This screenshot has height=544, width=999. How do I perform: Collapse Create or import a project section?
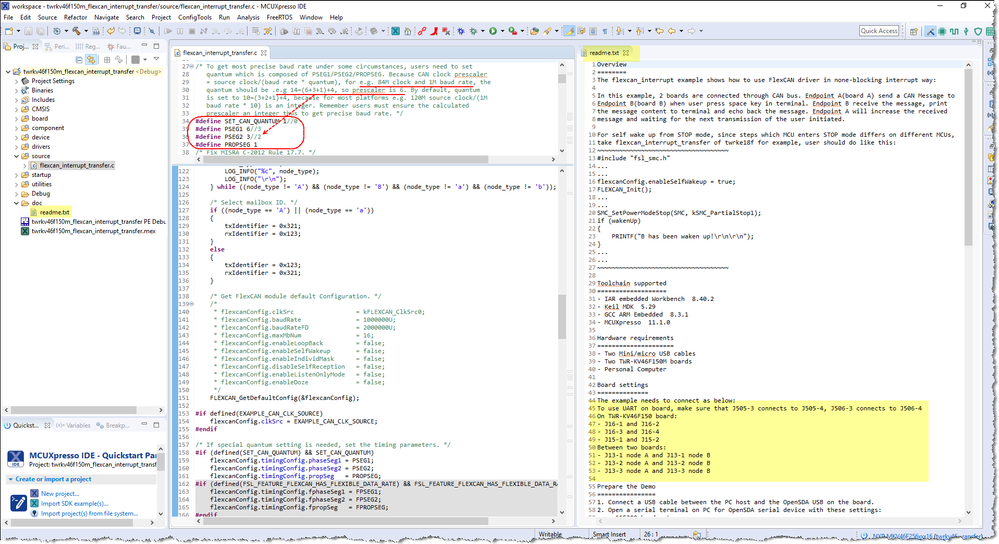[x=10, y=479]
